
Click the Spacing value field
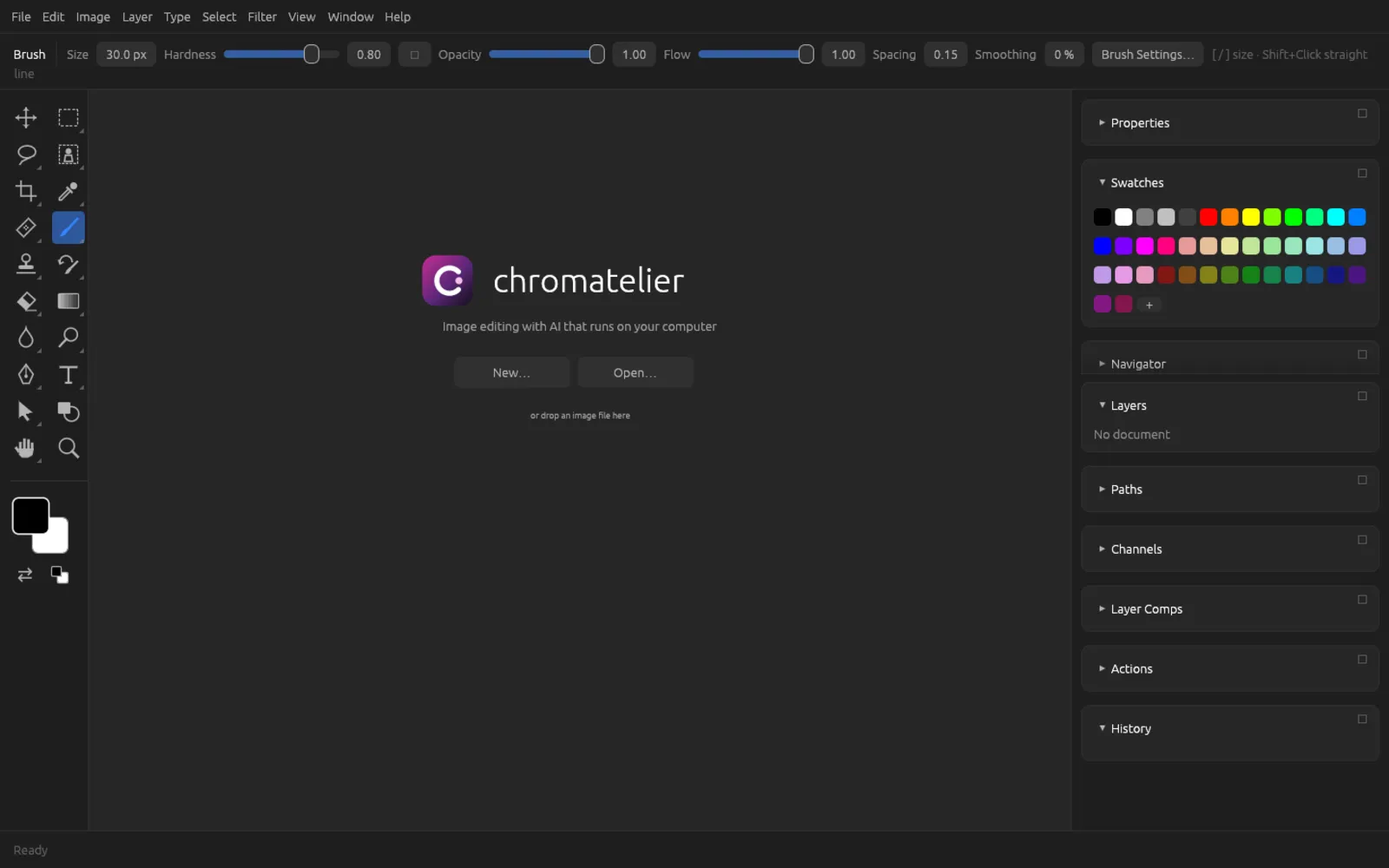pos(945,55)
